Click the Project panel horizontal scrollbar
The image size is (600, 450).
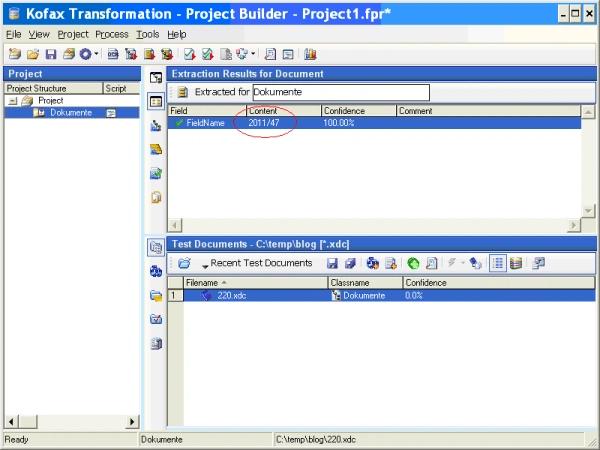point(70,420)
